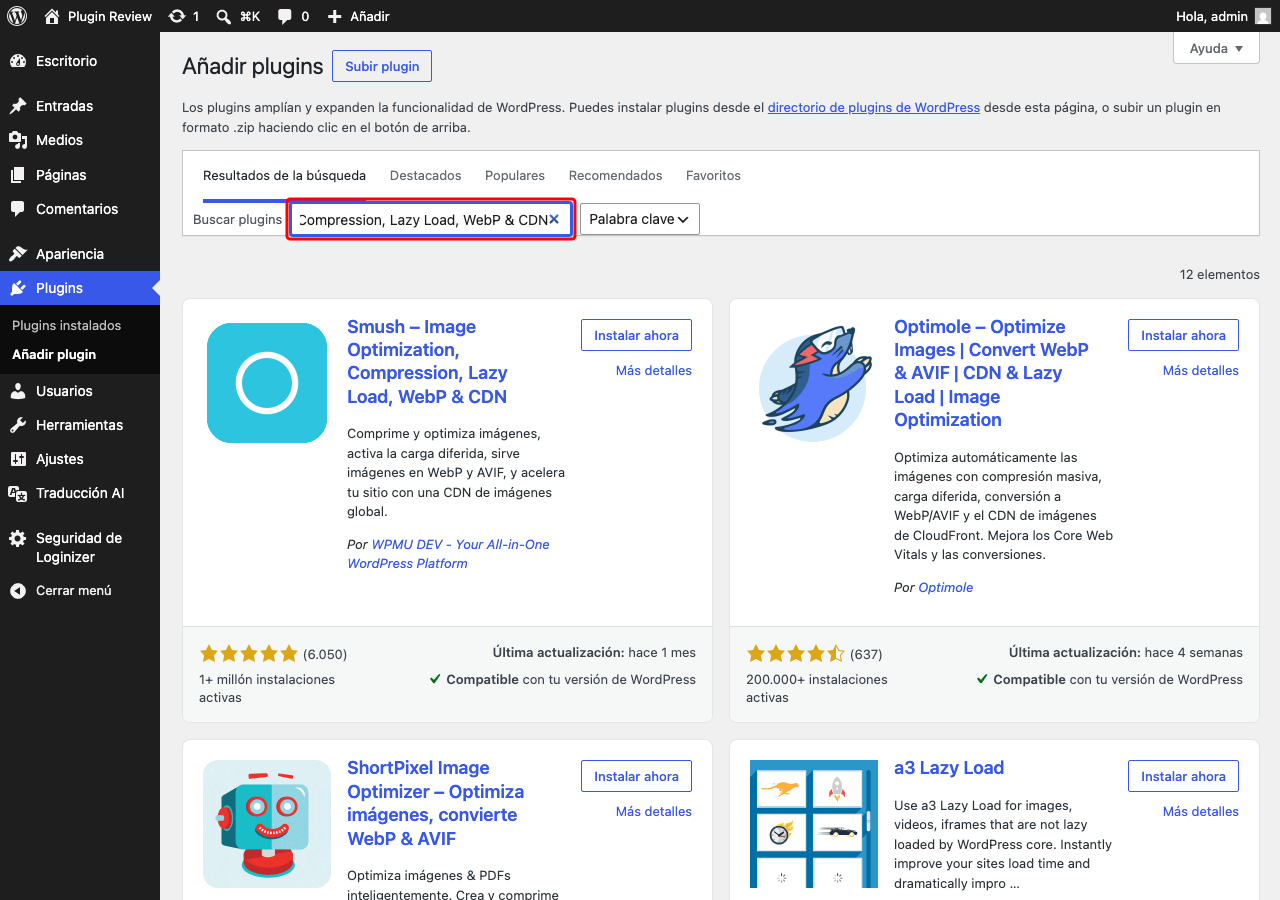View Más detalles for ShortPixel
Viewport: 1280px width, 900px height.
click(654, 812)
